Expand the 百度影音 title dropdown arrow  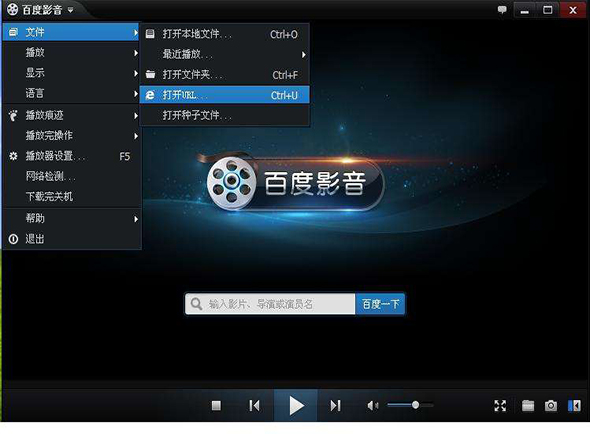tap(70, 10)
